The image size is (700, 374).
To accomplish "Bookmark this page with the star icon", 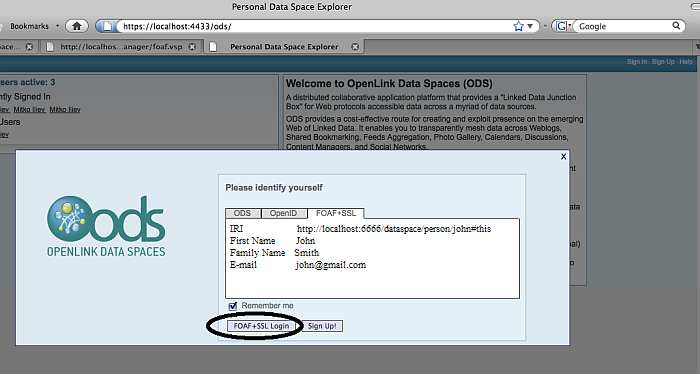I will [x=518, y=26].
